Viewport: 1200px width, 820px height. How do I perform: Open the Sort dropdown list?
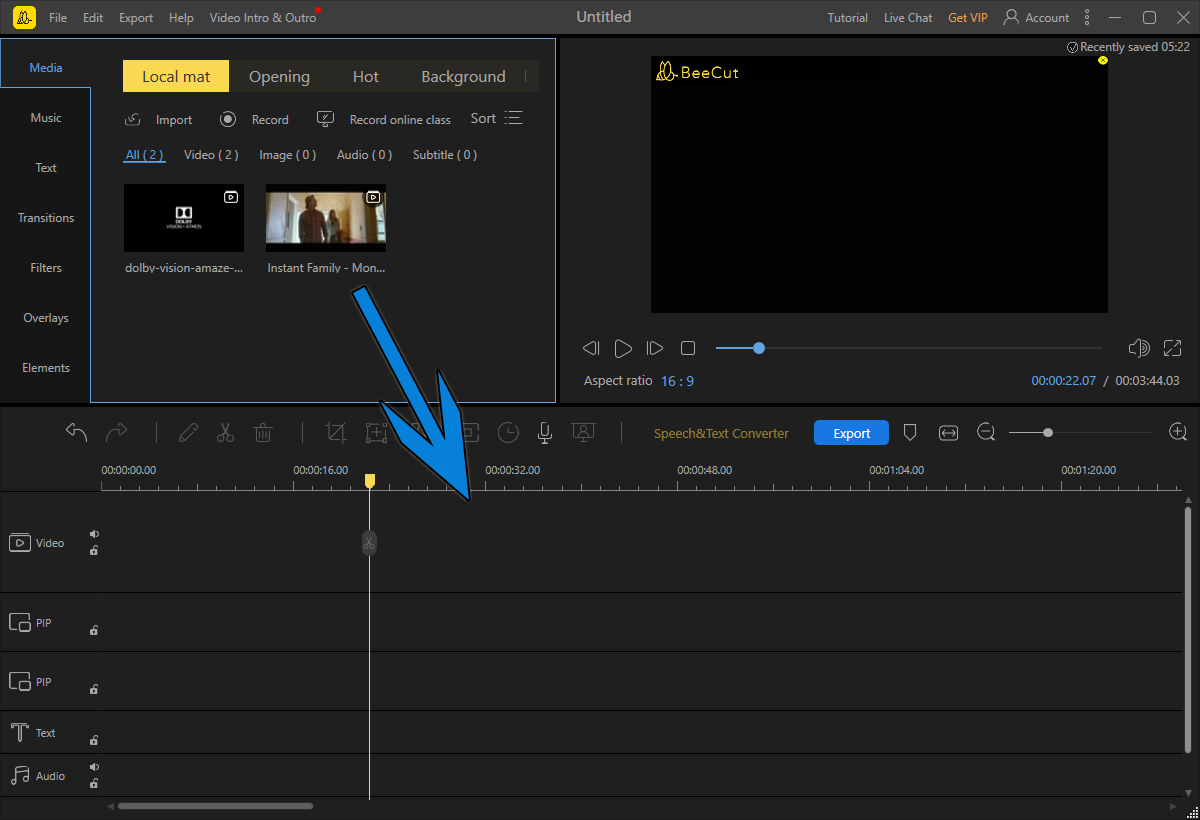[x=497, y=118]
